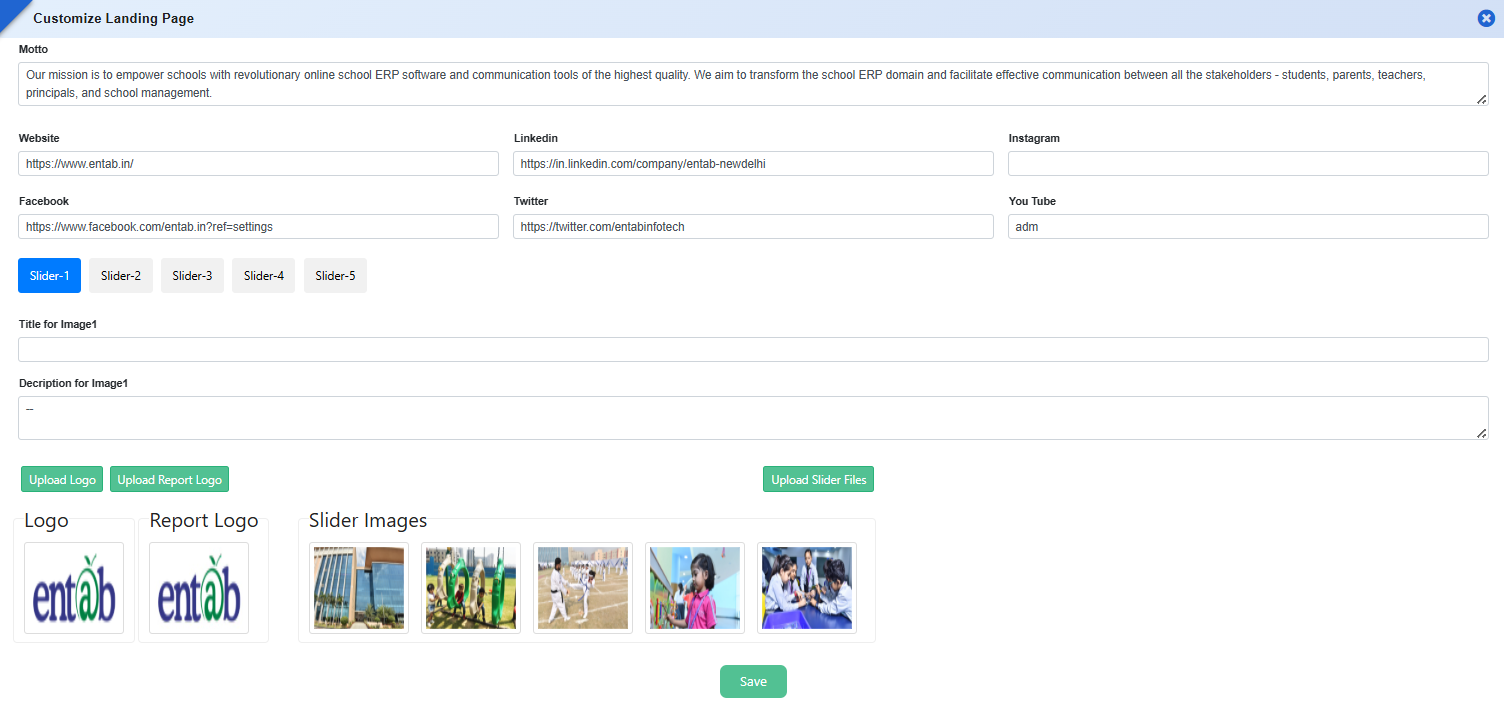The image size is (1504, 721).
Task: Click the Twitter label
Action: [x=531, y=201]
